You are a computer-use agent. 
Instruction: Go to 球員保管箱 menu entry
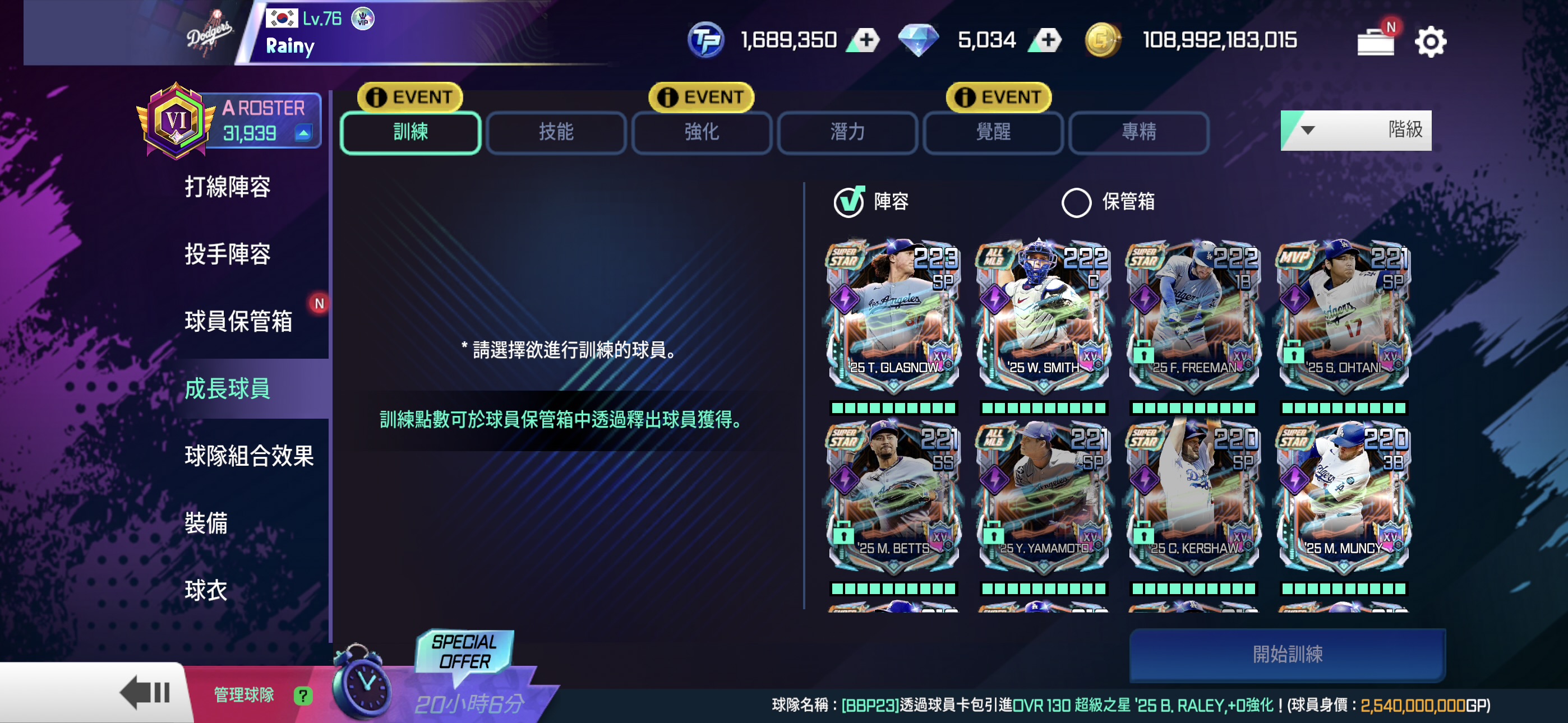(x=238, y=321)
